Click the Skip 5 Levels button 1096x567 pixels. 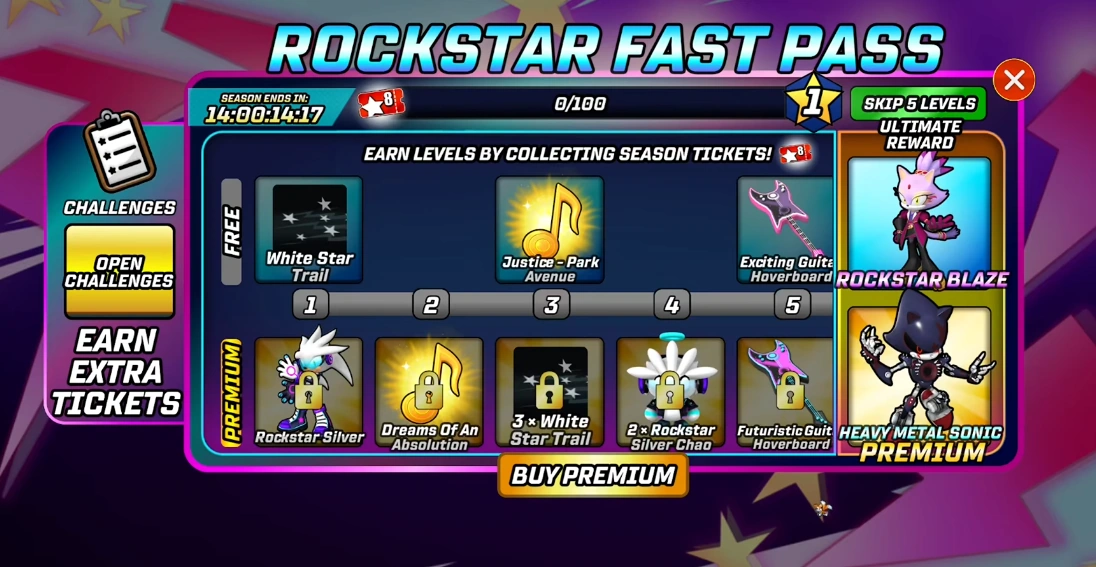coord(918,103)
